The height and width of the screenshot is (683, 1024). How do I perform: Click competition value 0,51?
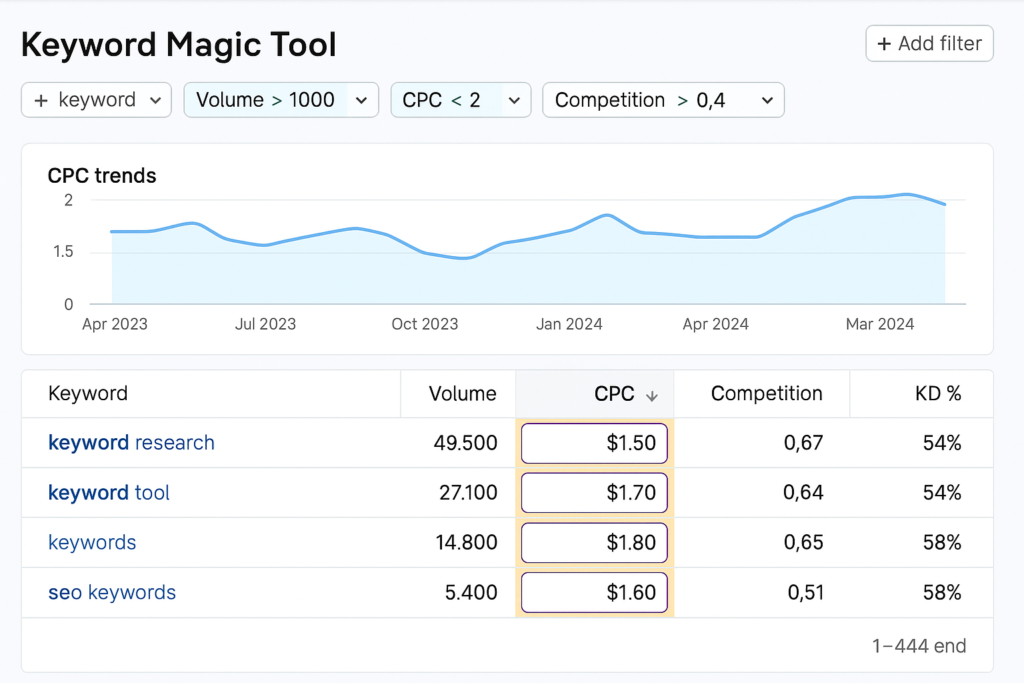[805, 593]
